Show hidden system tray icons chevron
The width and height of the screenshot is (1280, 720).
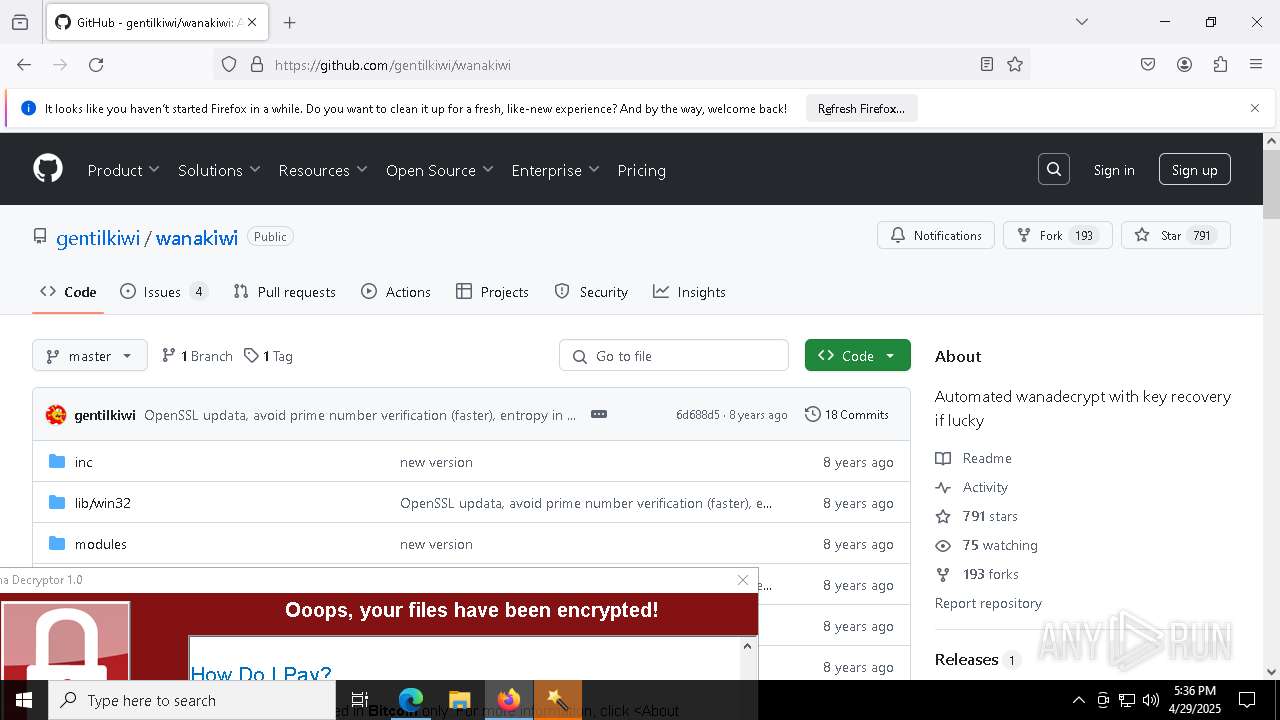pyautogui.click(x=1078, y=700)
